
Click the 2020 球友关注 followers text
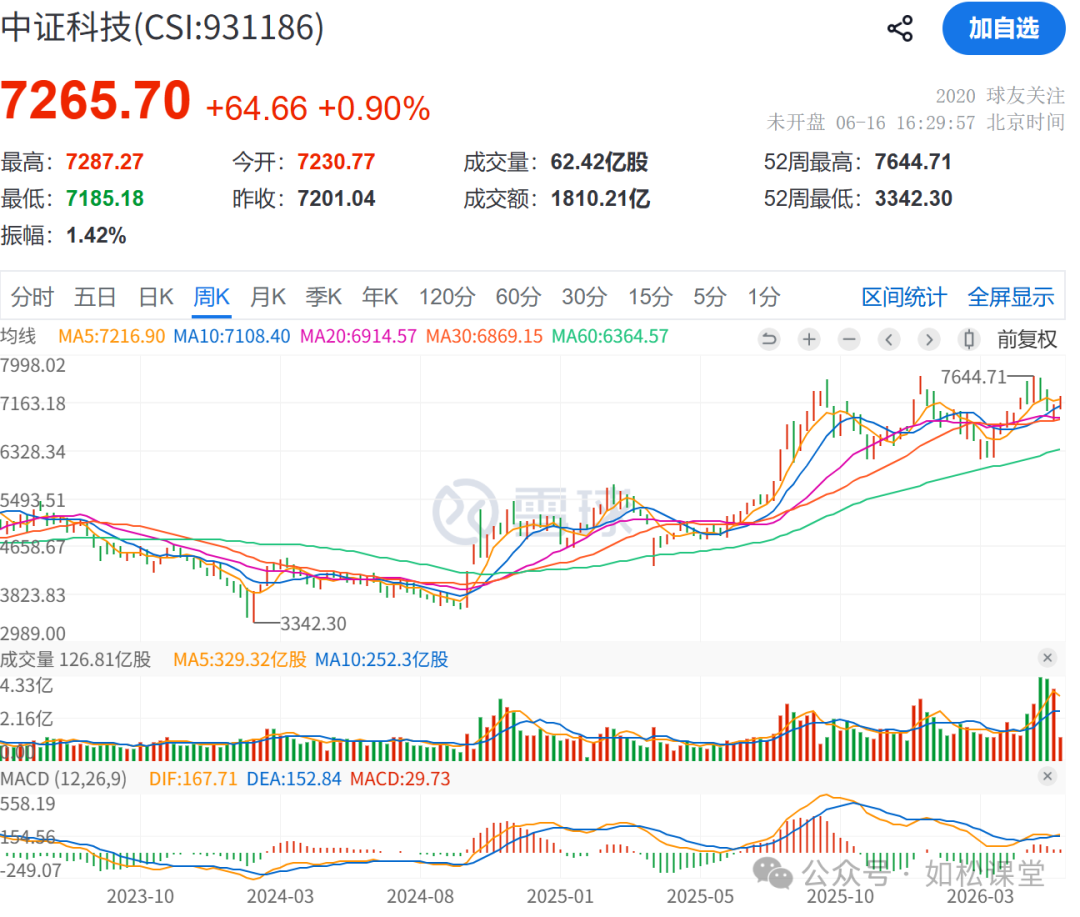pos(999,96)
